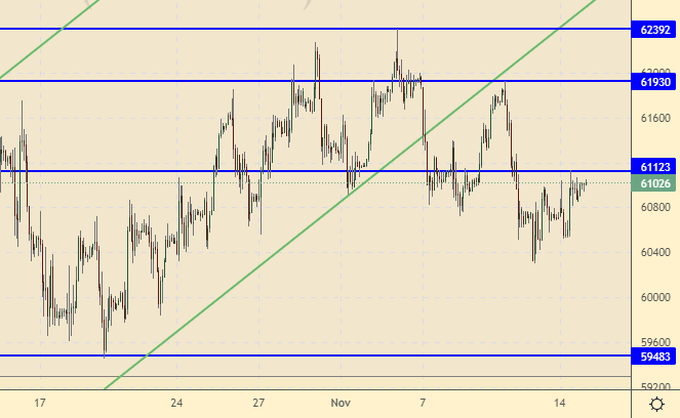Click the current price 61026 label
This screenshot has width=680, height=418.
(x=655, y=184)
